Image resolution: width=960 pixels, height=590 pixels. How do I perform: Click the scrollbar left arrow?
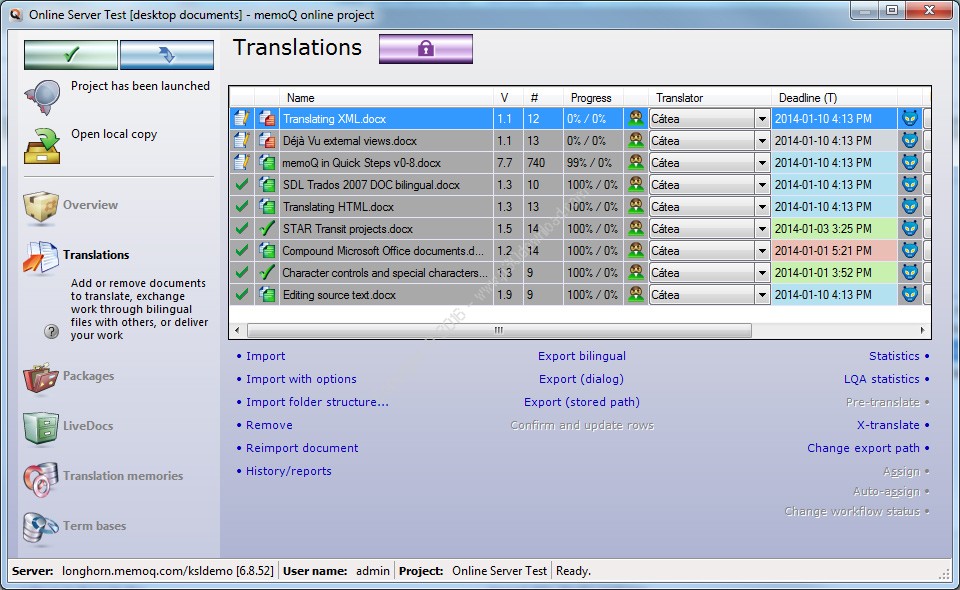click(238, 330)
